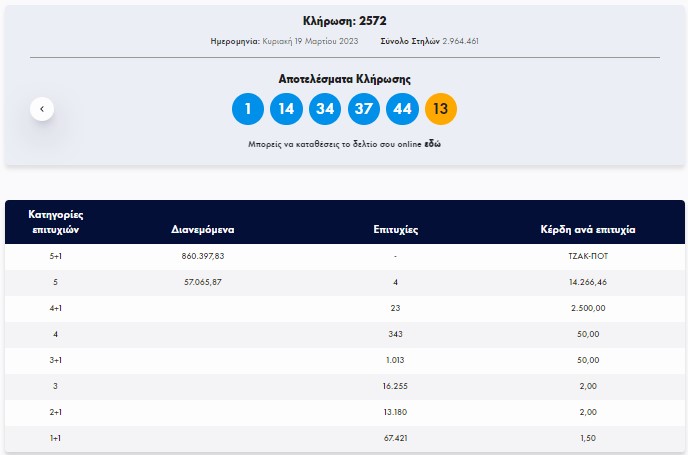This screenshot has width=688, height=455.
Task: Open the online submission link "εδώ"
Action: (x=433, y=144)
